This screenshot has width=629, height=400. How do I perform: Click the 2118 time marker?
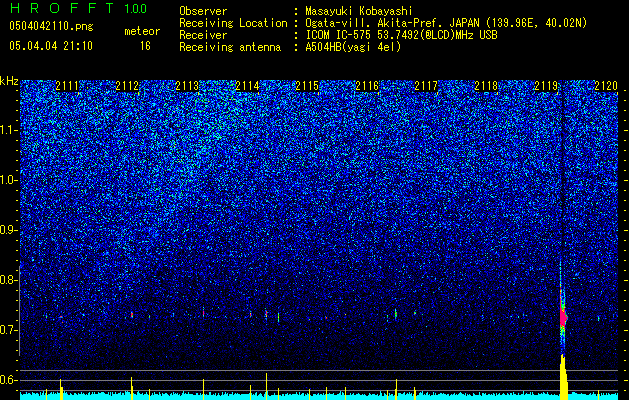[x=486, y=86]
